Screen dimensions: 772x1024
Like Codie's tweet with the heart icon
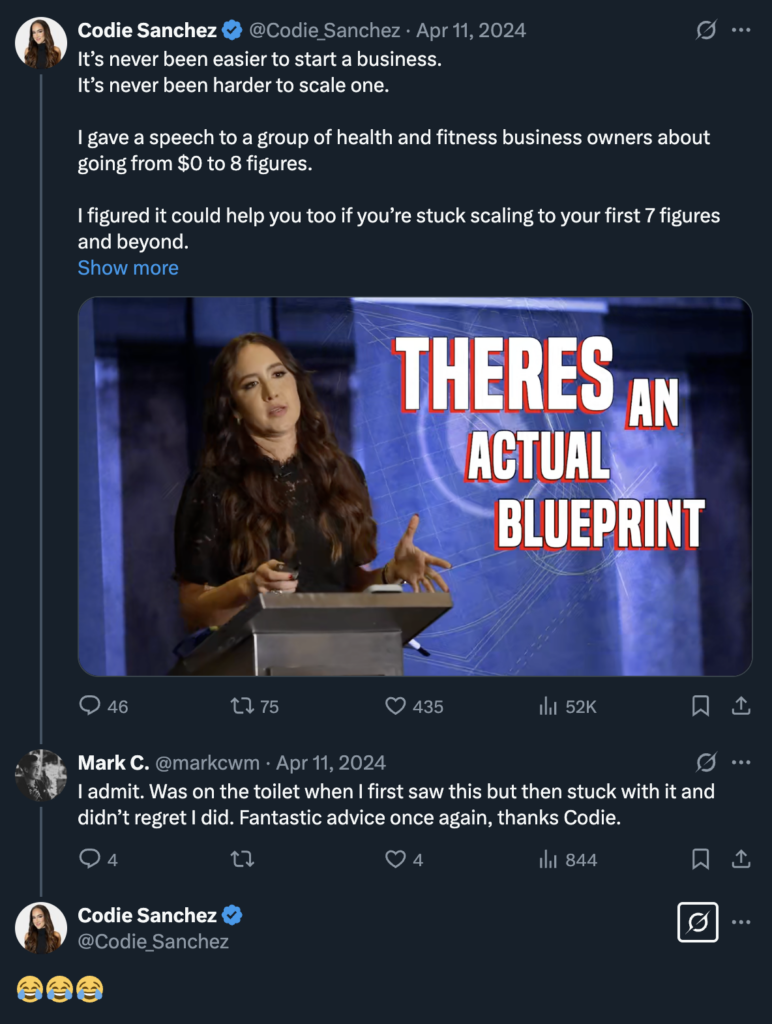(394, 706)
